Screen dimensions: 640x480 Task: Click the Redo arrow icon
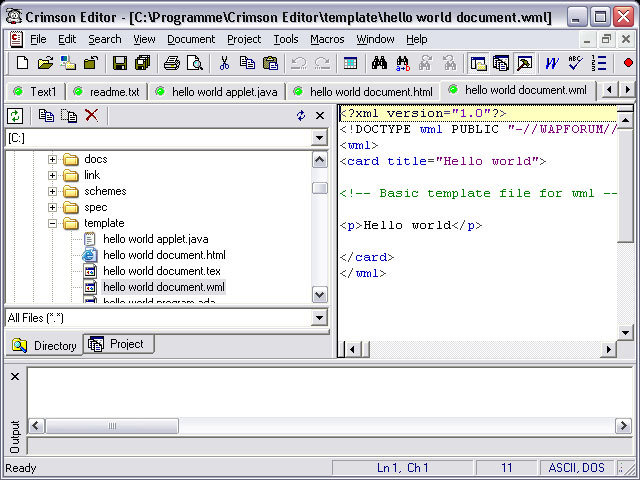coord(322,63)
